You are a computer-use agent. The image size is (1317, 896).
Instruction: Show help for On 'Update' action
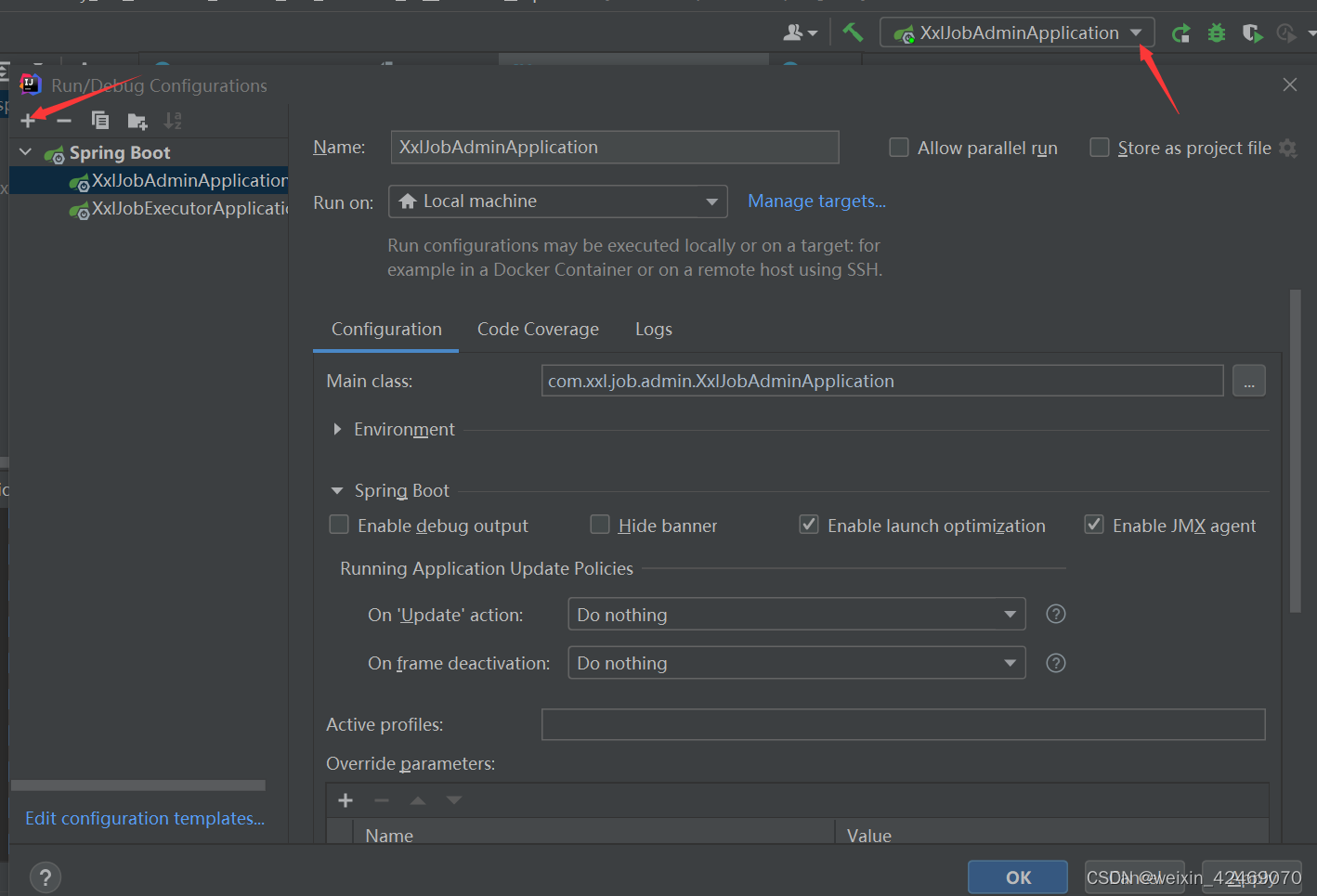tap(1056, 614)
